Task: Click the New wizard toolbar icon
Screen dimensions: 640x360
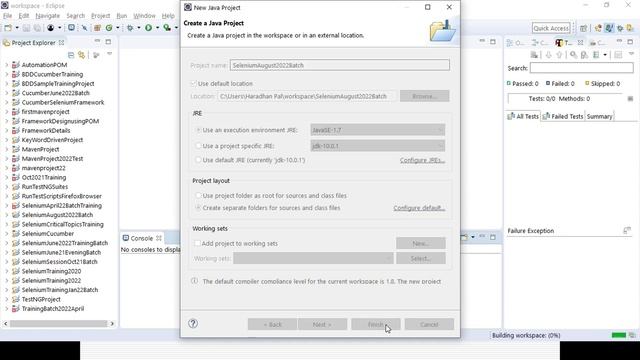Action: coord(8,28)
